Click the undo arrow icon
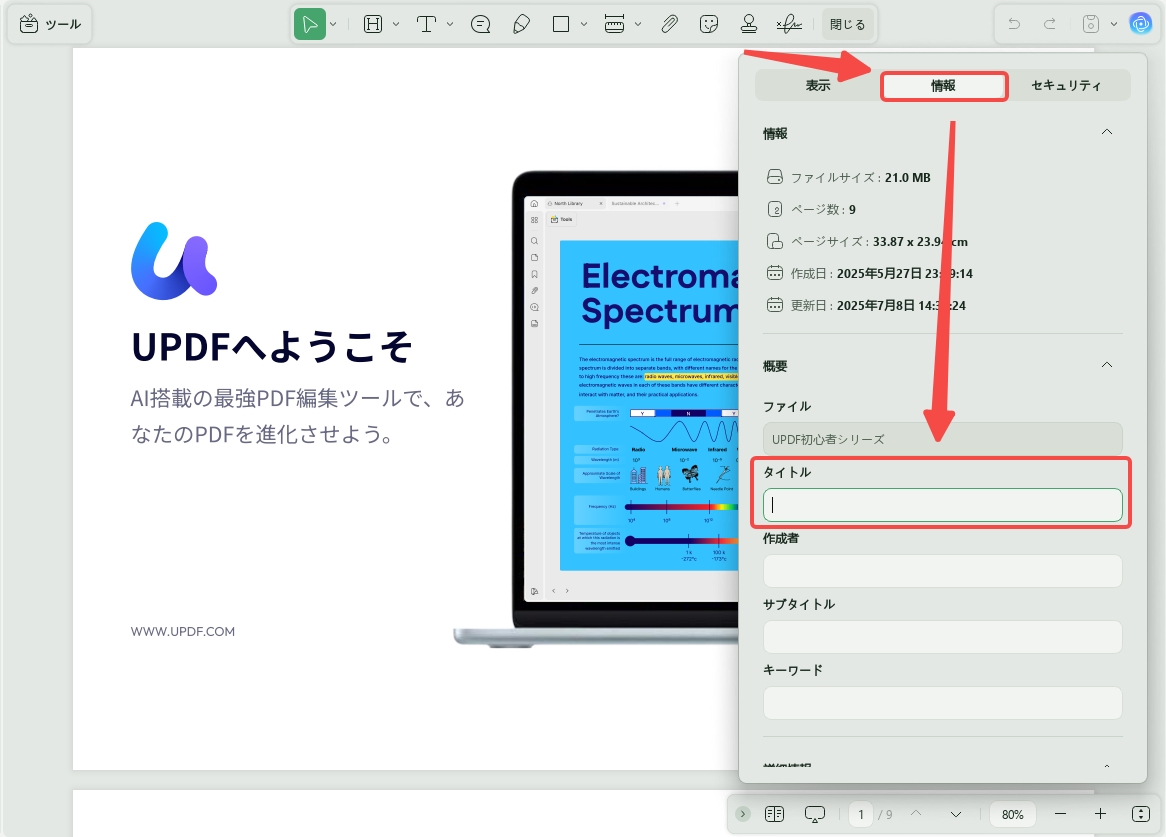Image resolution: width=1166 pixels, height=837 pixels. (1014, 25)
